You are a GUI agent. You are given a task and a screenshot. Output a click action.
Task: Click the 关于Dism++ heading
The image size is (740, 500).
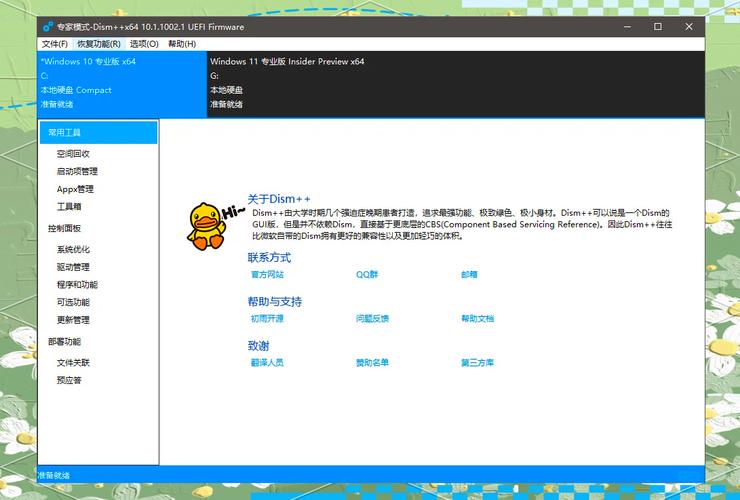pyautogui.click(x=279, y=199)
